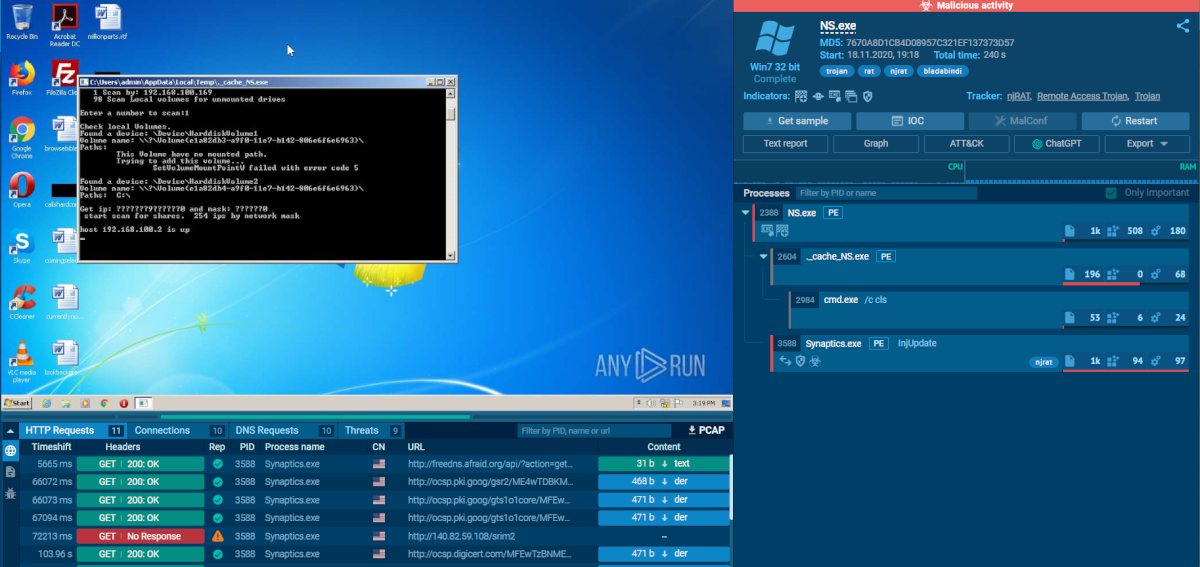Viewport: 1200px width, 567px height.
Task: Click the first checkered indicator icon after Indicators
Action: (x=801, y=96)
